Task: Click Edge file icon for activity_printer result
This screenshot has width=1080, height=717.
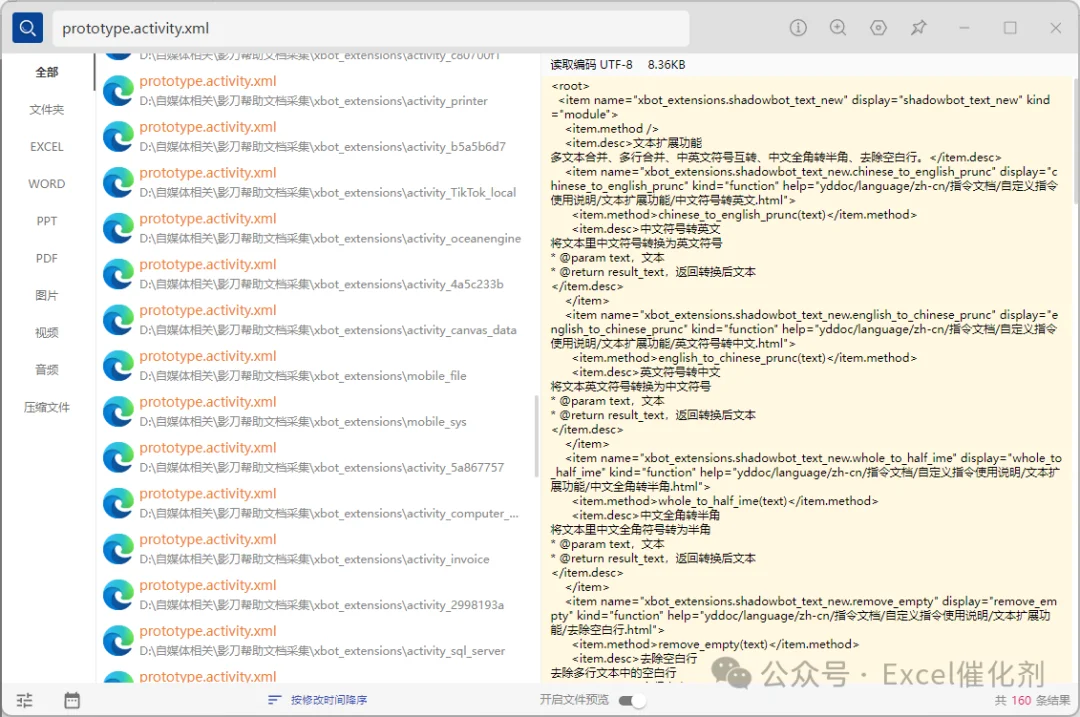Action: (x=118, y=91)
